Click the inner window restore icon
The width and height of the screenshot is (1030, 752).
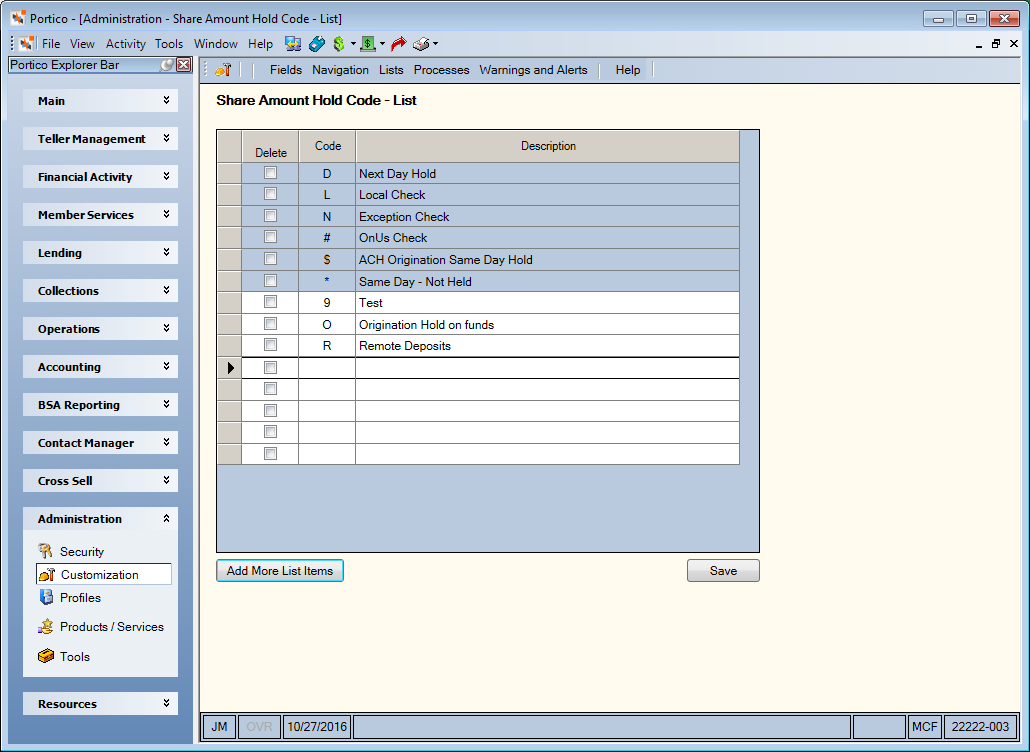pos(996,44)
